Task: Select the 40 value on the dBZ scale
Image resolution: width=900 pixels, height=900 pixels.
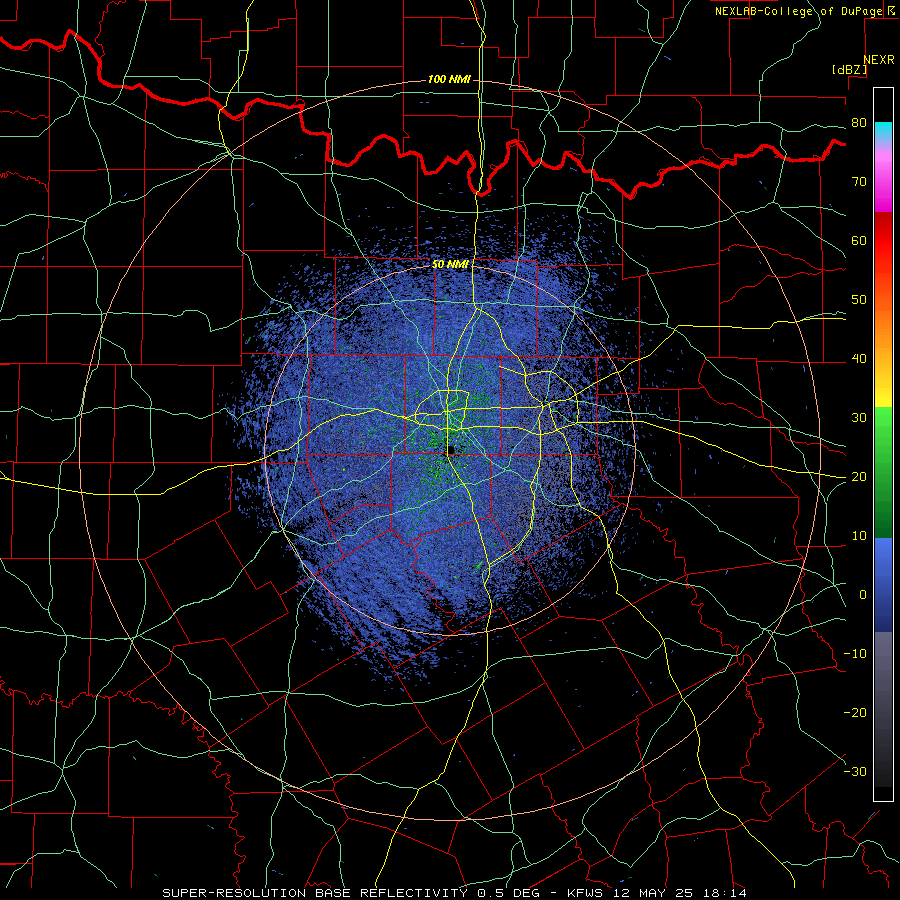Action: point(859,359)
